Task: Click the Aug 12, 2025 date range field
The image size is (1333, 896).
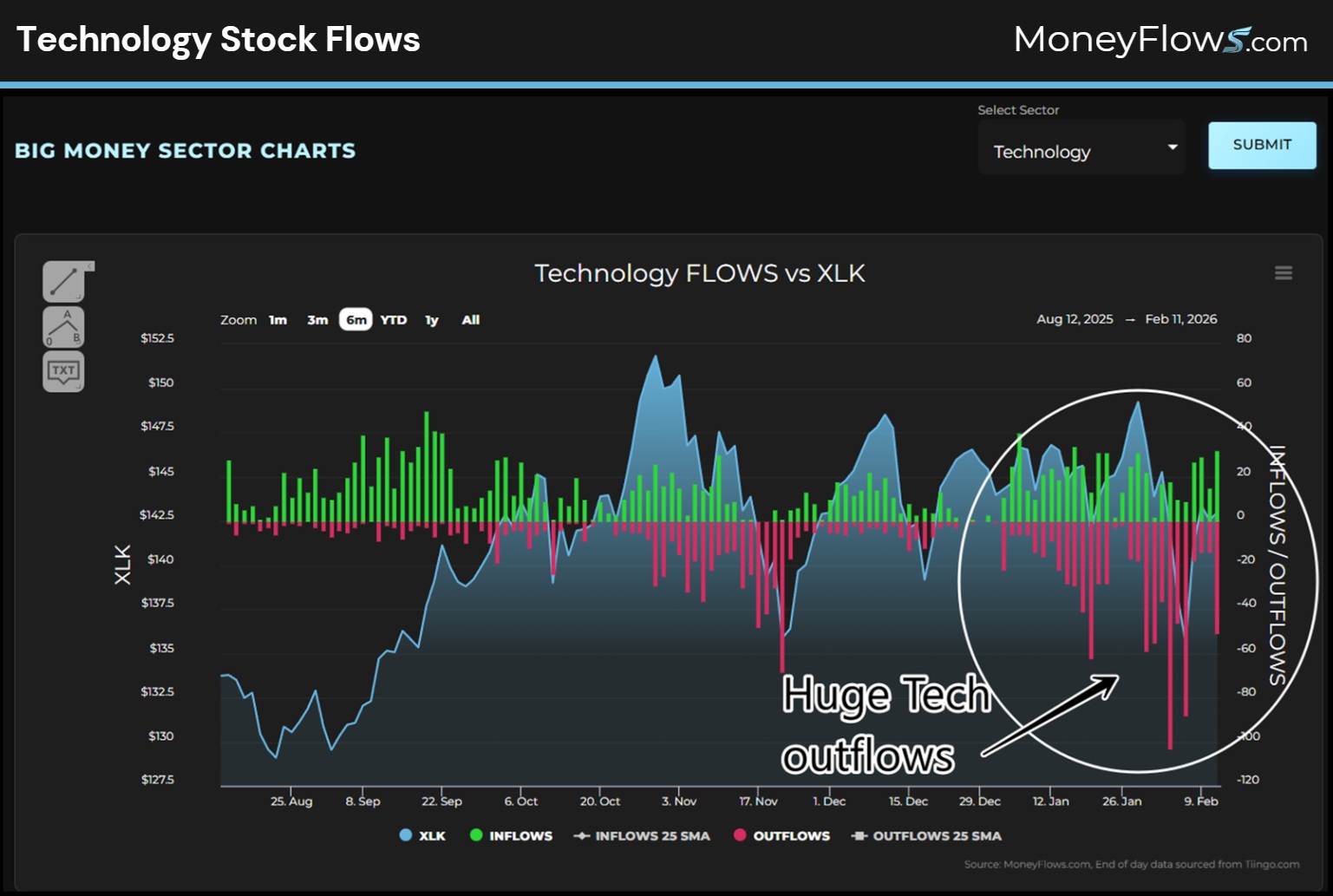Action: (1075, 318)
